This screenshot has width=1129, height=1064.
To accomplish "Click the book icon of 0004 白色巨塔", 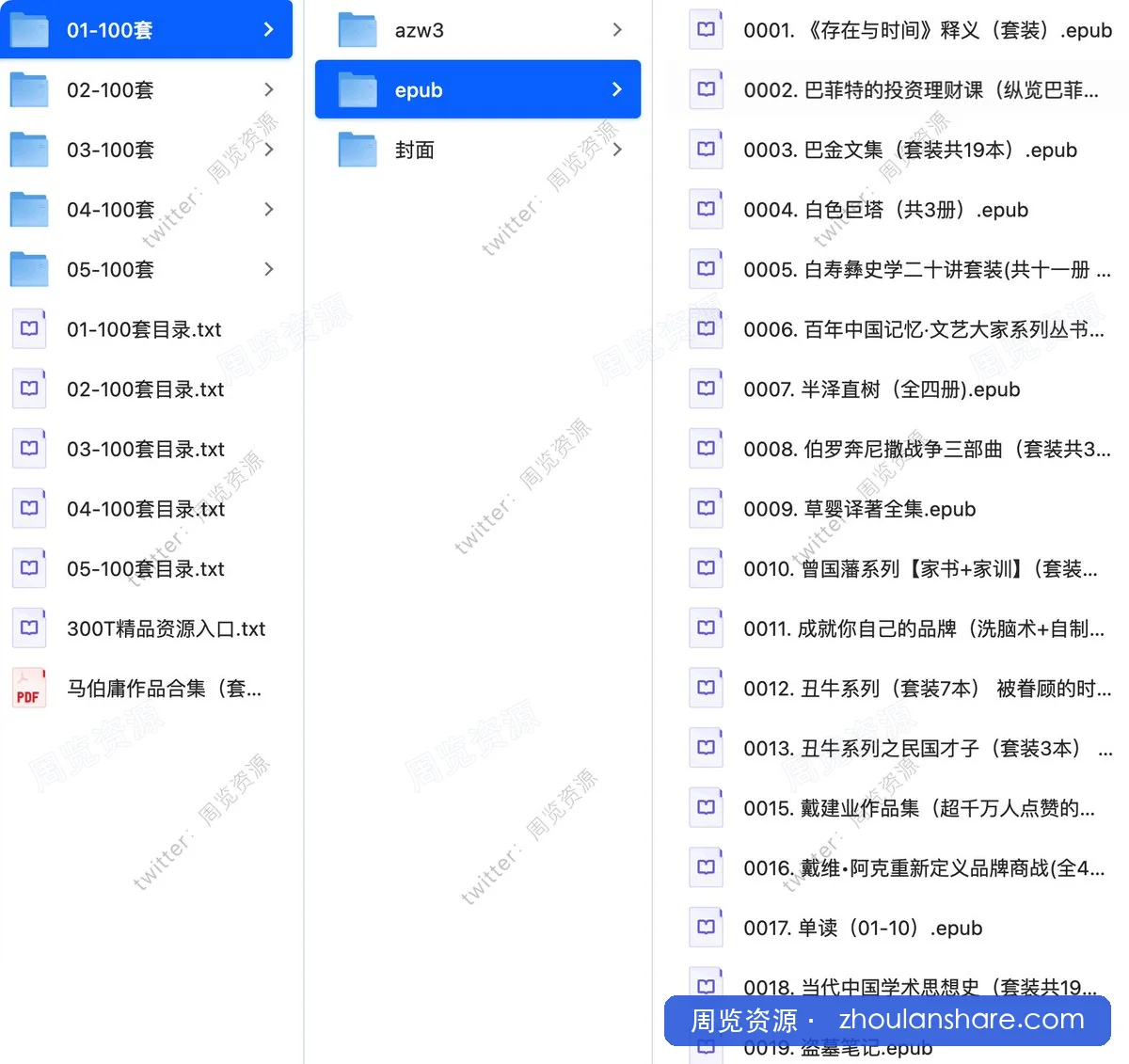I will (x=707, y=210).
